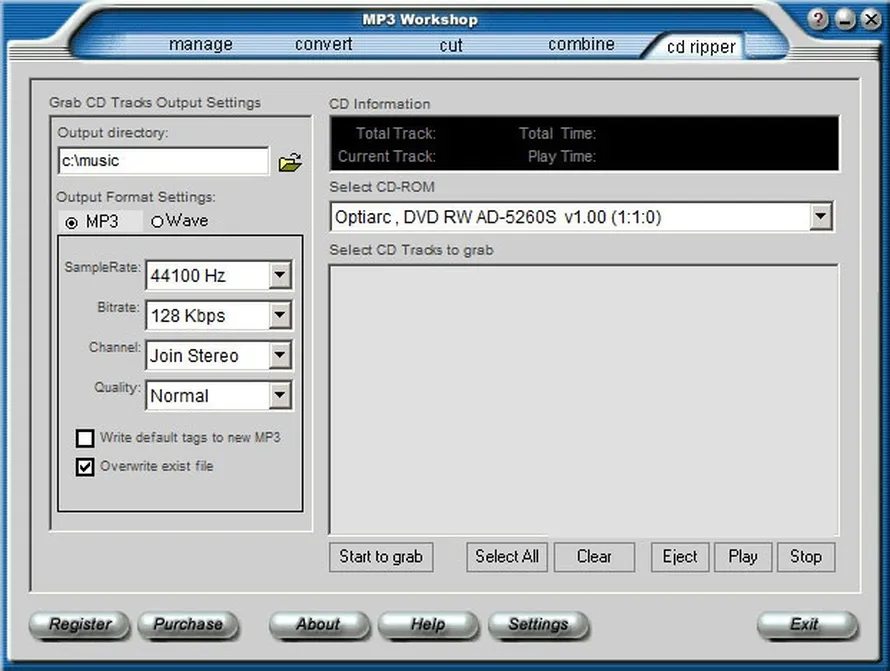Eject the CD from the drive
The width and height of the screenshot is (890, 671).
tap(680, 557)
